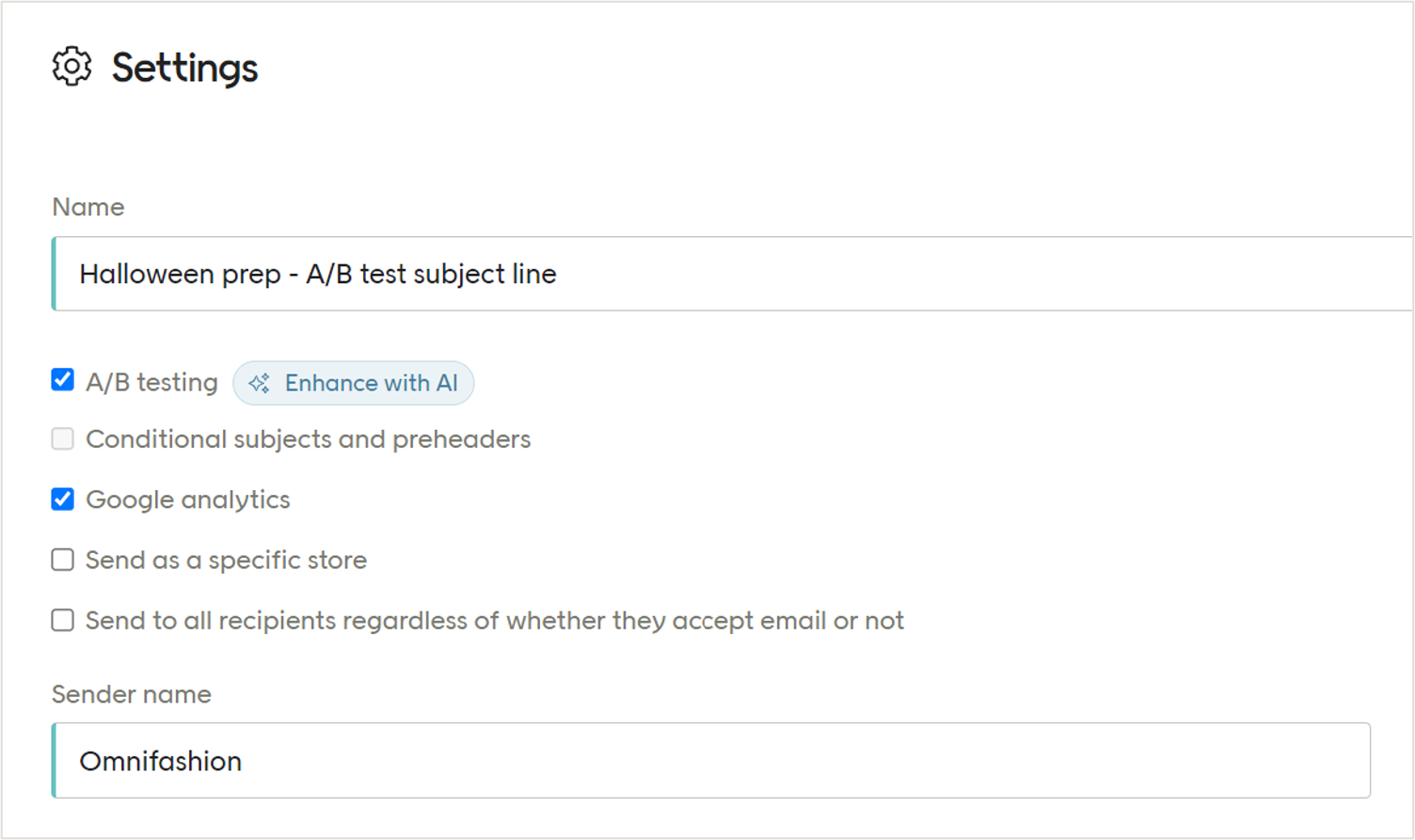Enable sending to all recipients regardless of acceptance
Image resolution: width=1415 pixels, height=840 pixels.
point(61,620)
